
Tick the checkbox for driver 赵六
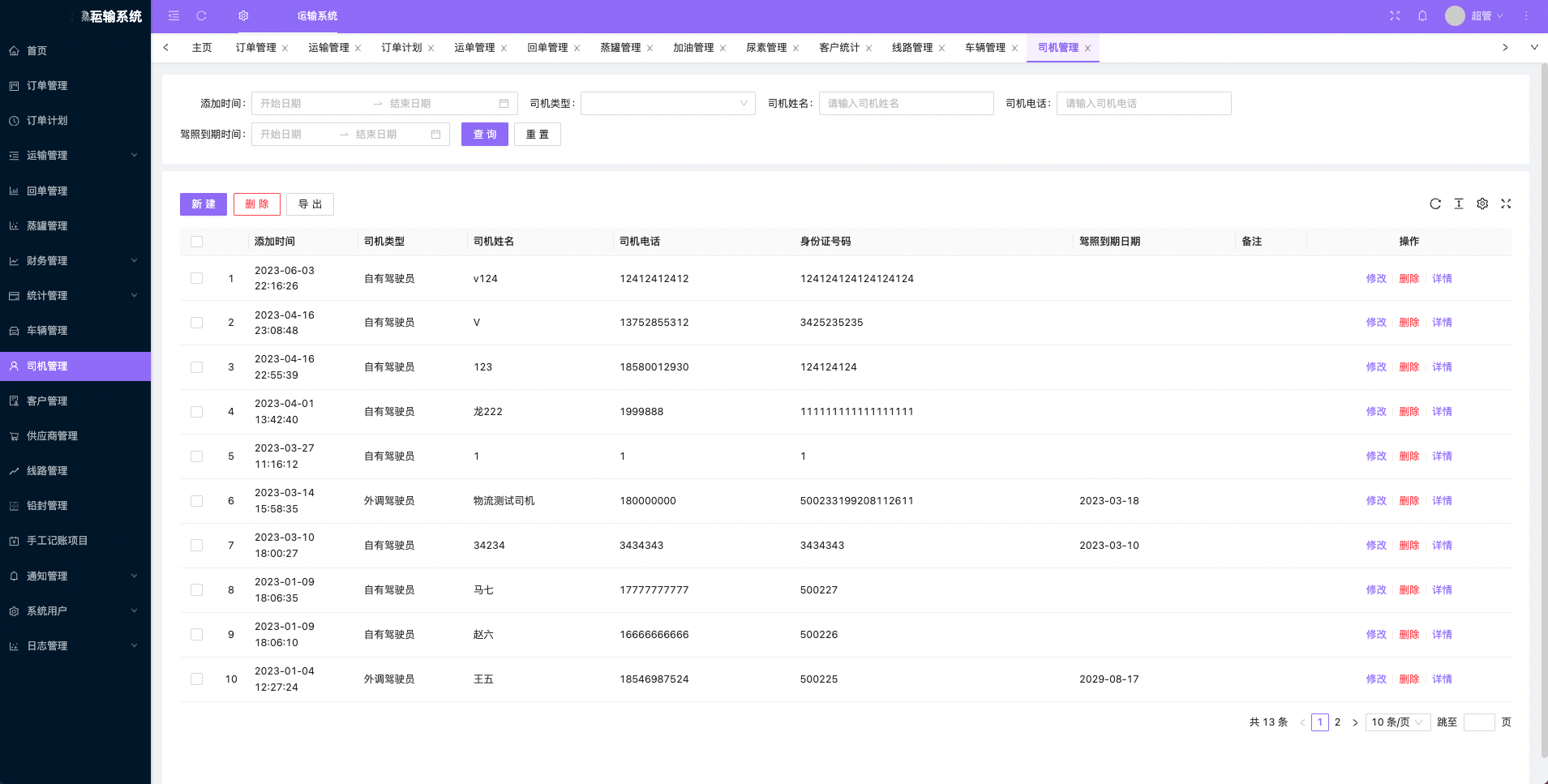(196, 635)
